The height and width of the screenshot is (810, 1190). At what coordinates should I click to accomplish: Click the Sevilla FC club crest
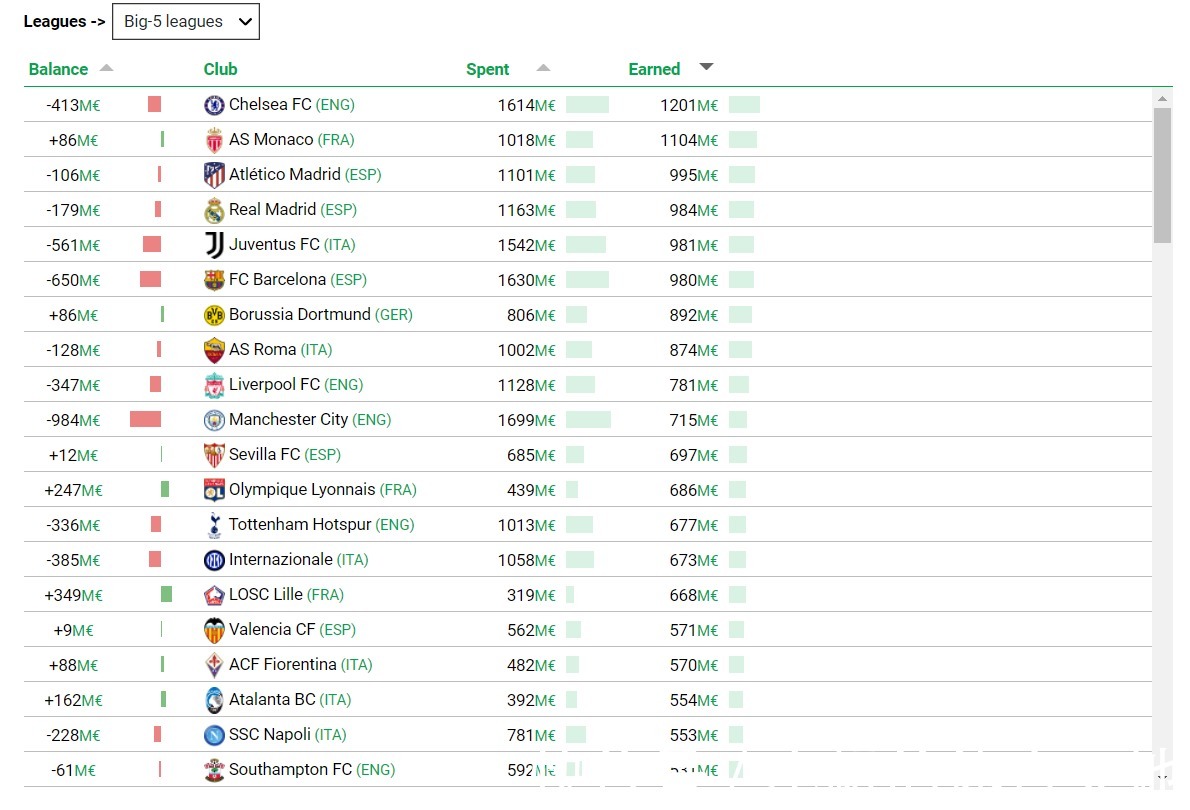pyautogui.click(x=214, y=455)
